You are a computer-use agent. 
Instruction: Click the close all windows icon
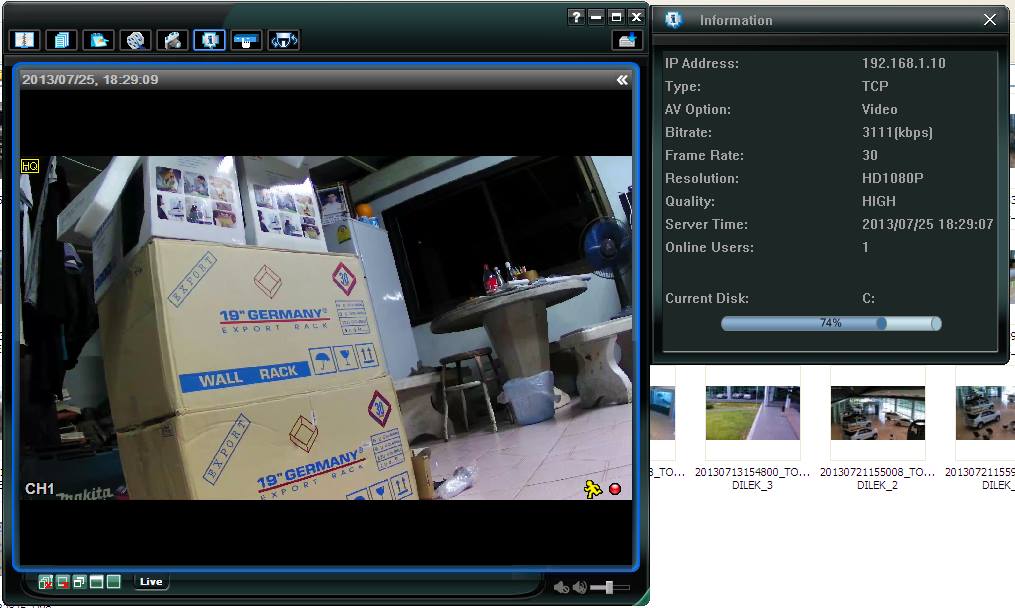[45, 581]
